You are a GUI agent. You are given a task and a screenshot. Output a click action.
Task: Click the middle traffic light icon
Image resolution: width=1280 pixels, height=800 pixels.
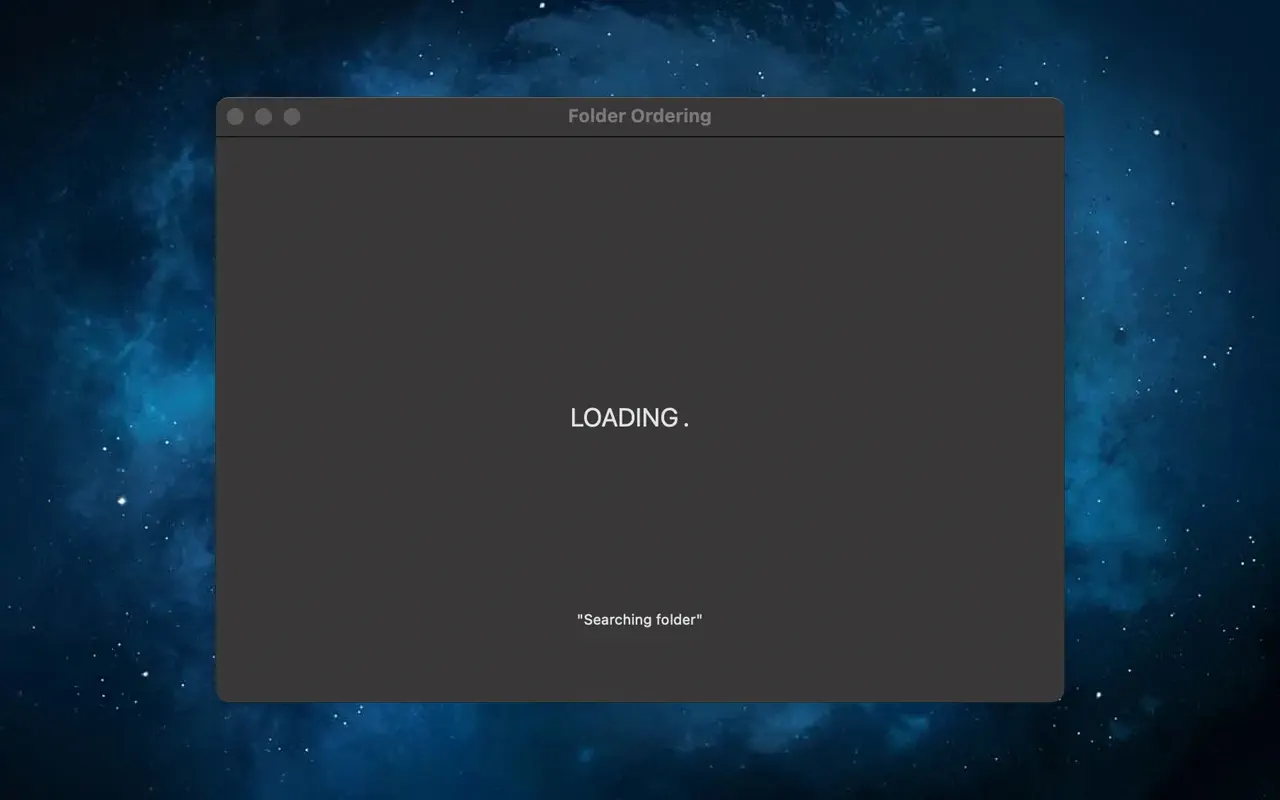(262, 115)
